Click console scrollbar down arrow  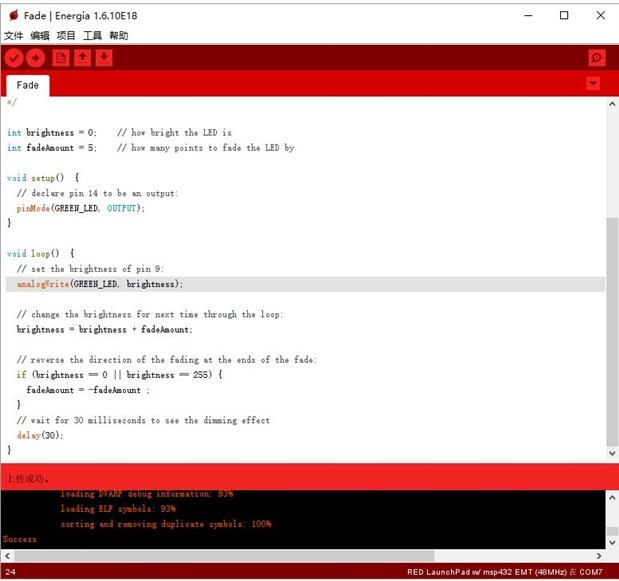[x=612, y=543]
